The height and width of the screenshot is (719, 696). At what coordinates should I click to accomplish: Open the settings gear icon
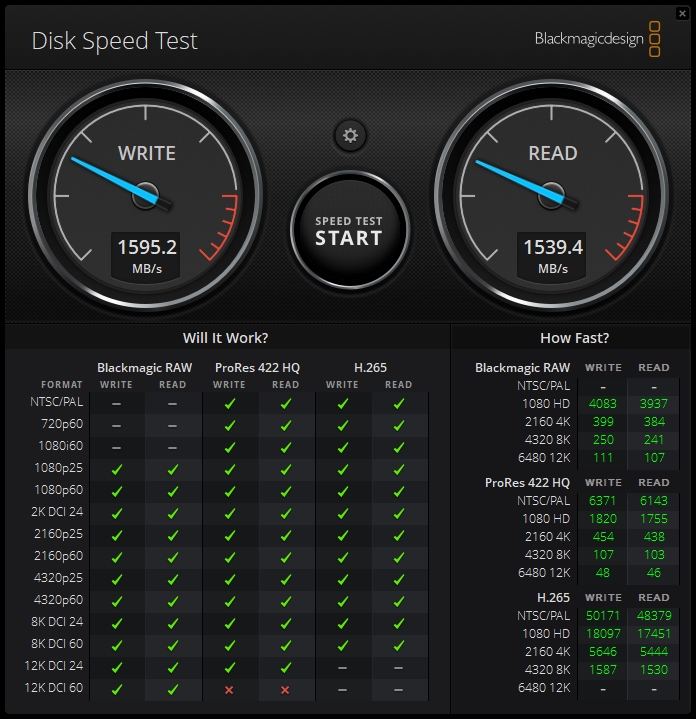tap(350, 135)
